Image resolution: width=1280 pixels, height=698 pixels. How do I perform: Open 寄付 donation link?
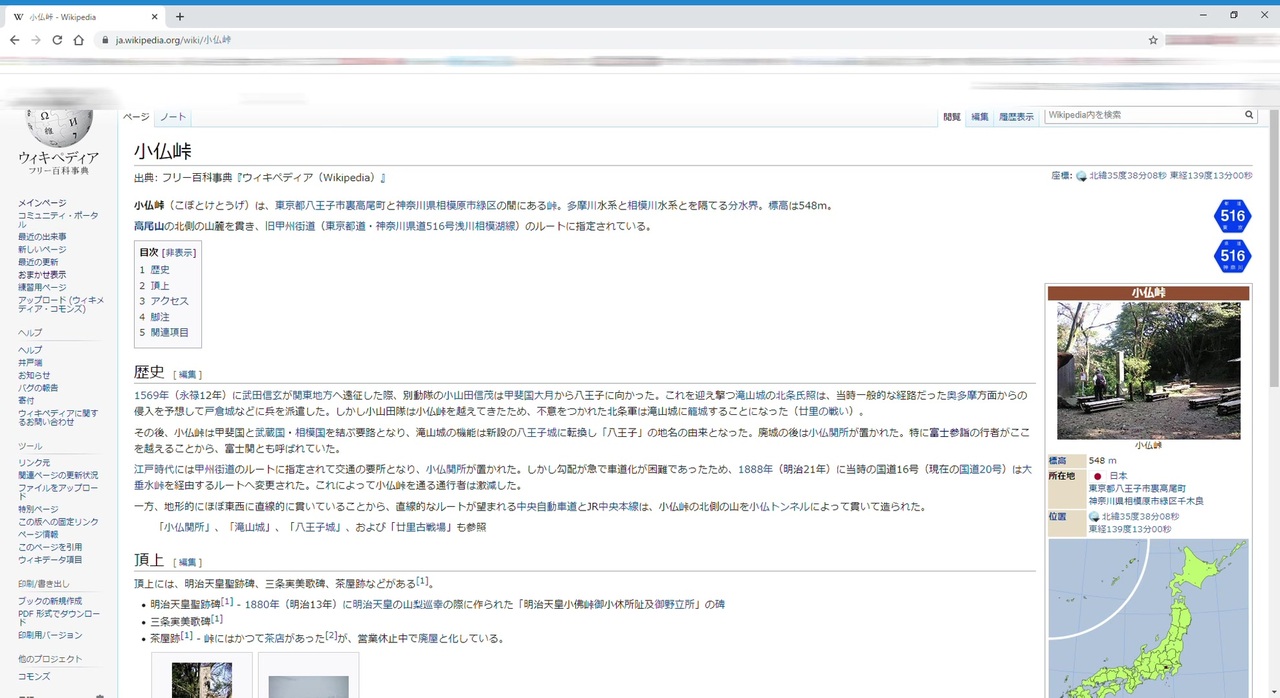pyautogui.click(x=26, y=400)
